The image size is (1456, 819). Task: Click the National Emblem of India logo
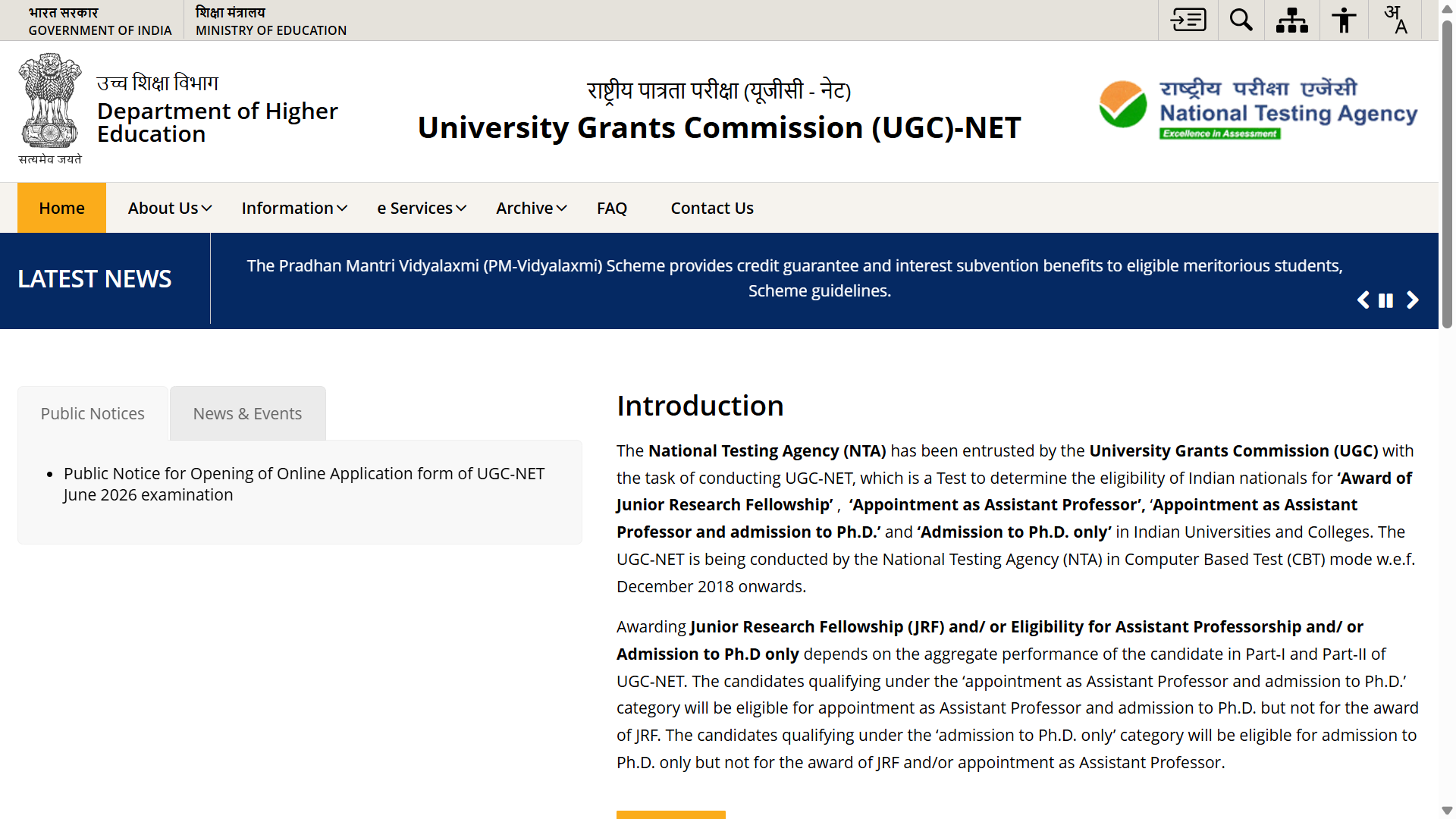tap(50, 108)
